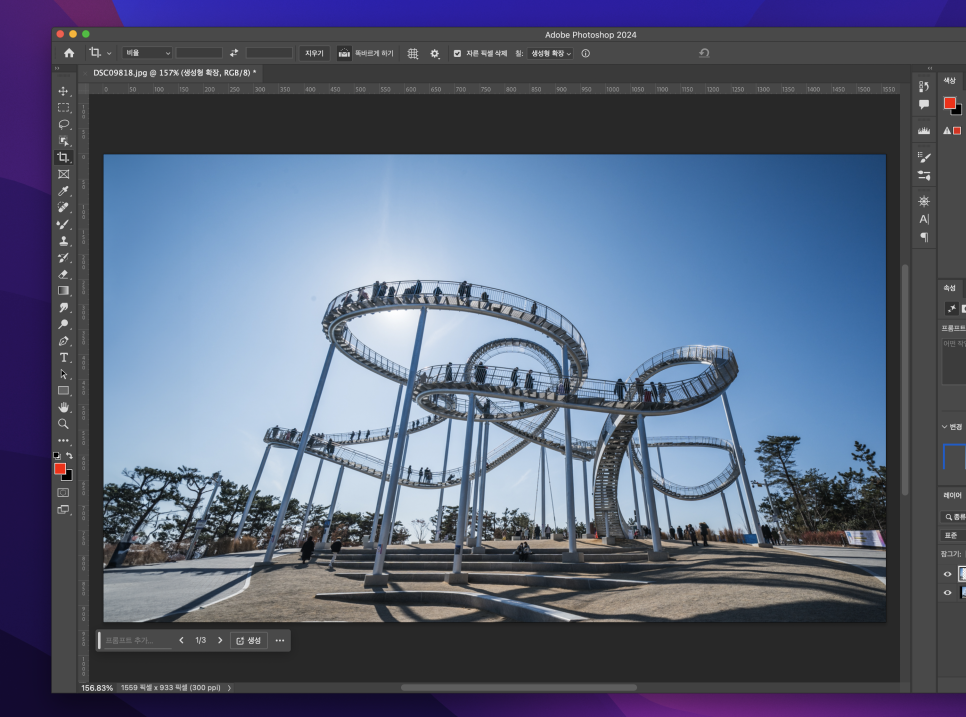Select the Hand tool

click(63, 407)
